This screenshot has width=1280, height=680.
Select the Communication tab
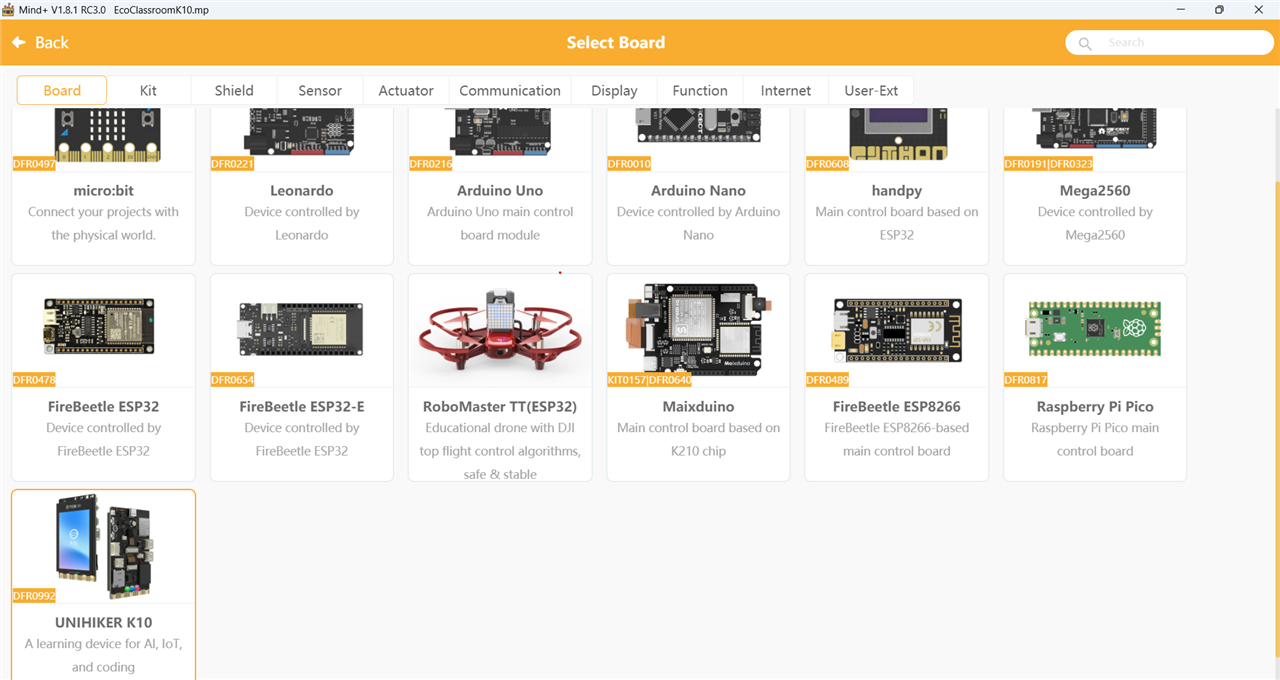click(x=510, y=90)
